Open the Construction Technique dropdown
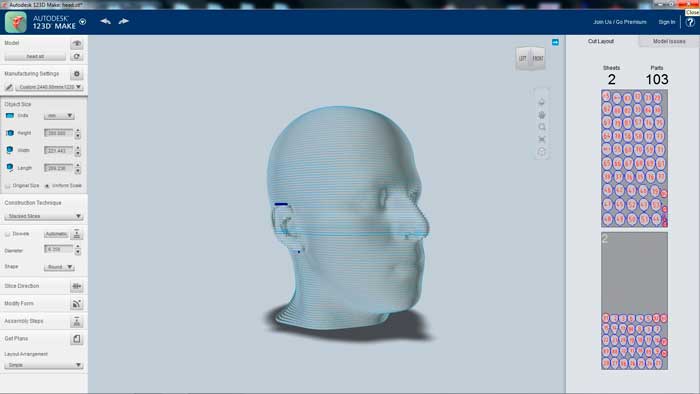700x394 pixels. coord(43,216)
